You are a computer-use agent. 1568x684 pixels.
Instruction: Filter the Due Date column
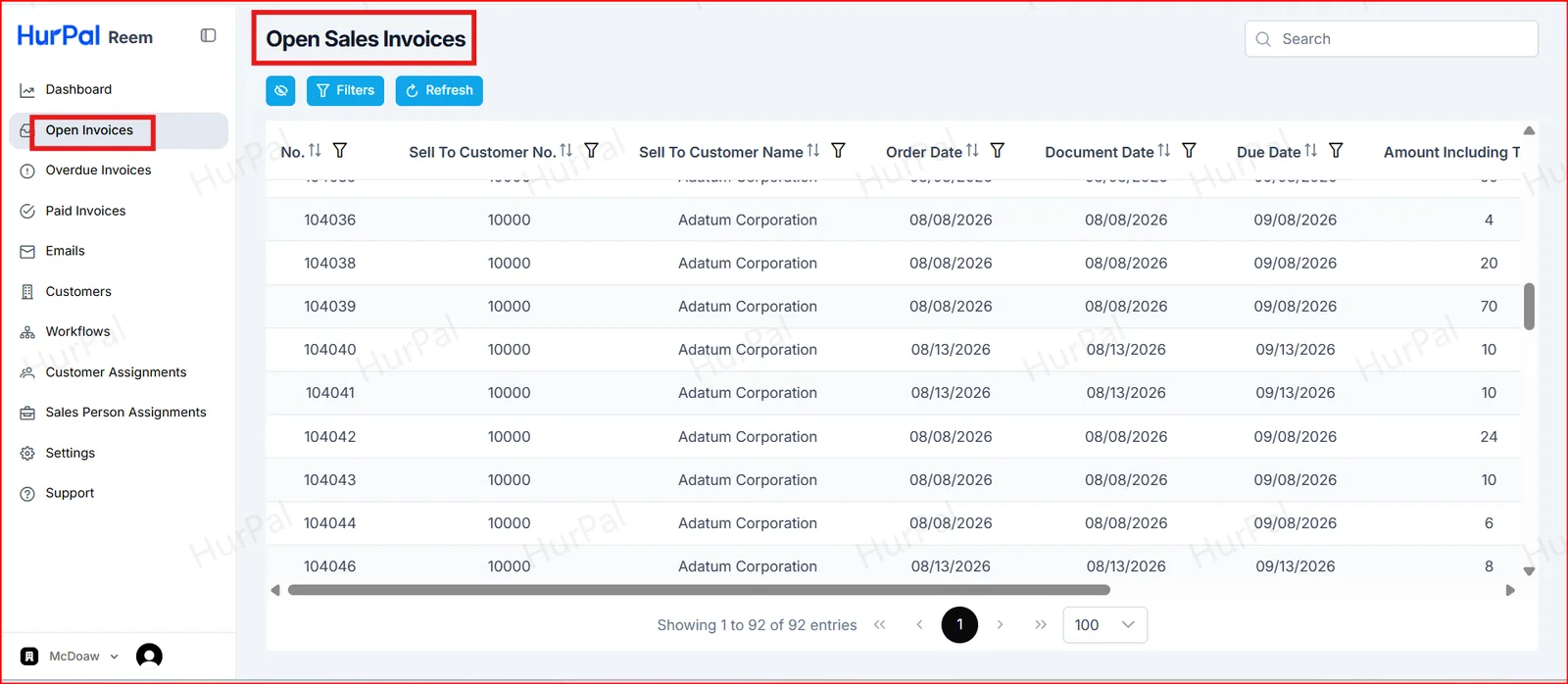pyautogui.click(x=1336, y=151)
